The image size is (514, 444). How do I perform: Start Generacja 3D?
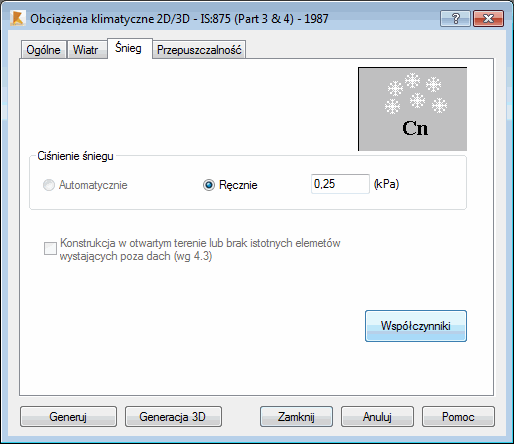[173, 417]
